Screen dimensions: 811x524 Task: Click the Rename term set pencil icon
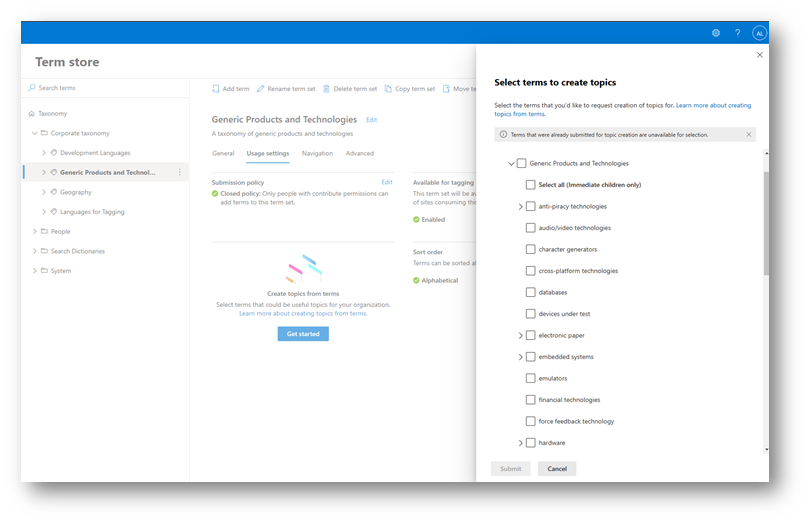point(261,89)
